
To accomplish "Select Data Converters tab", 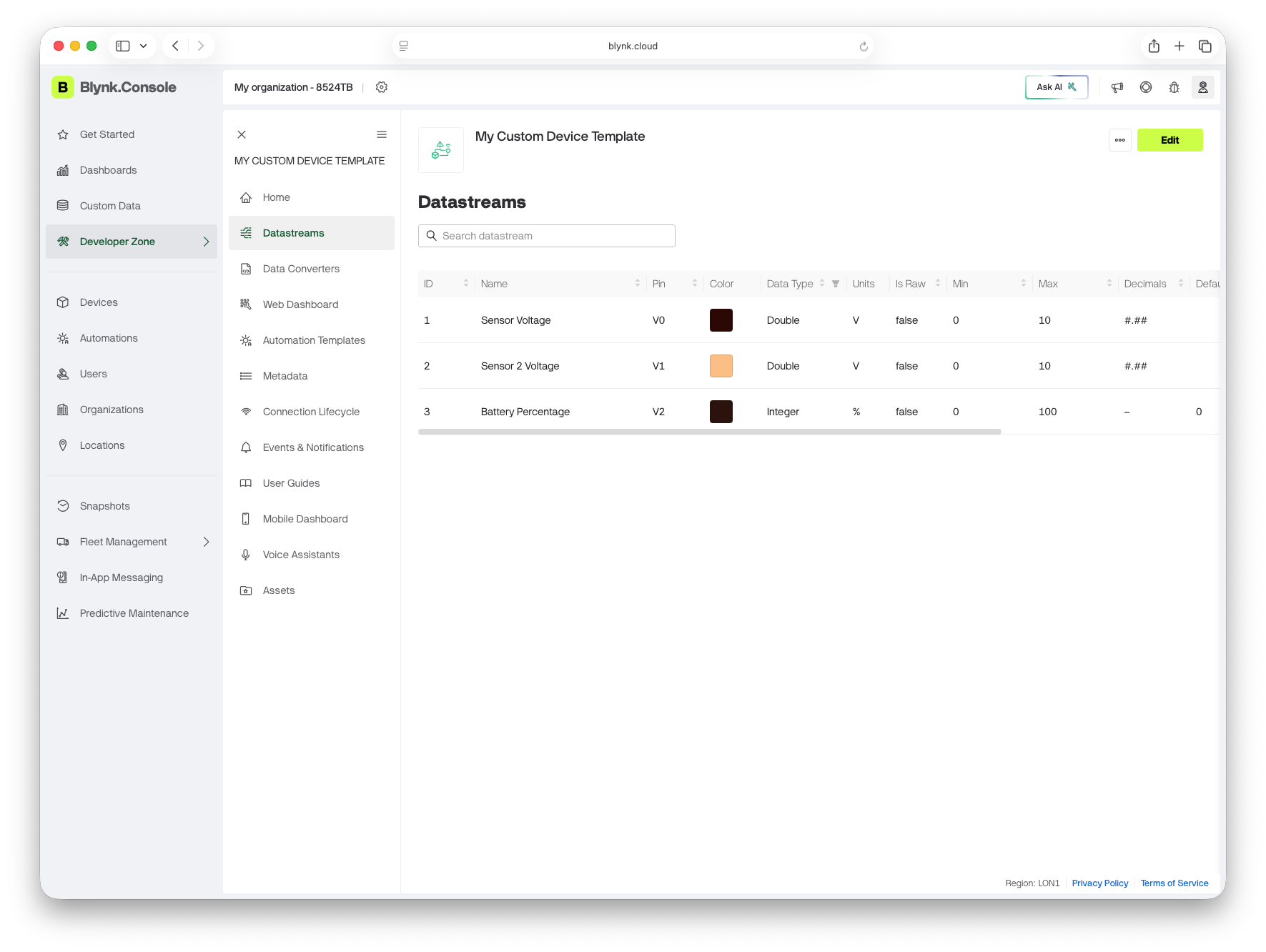I will pyautogui.click(x=312, y=269).
